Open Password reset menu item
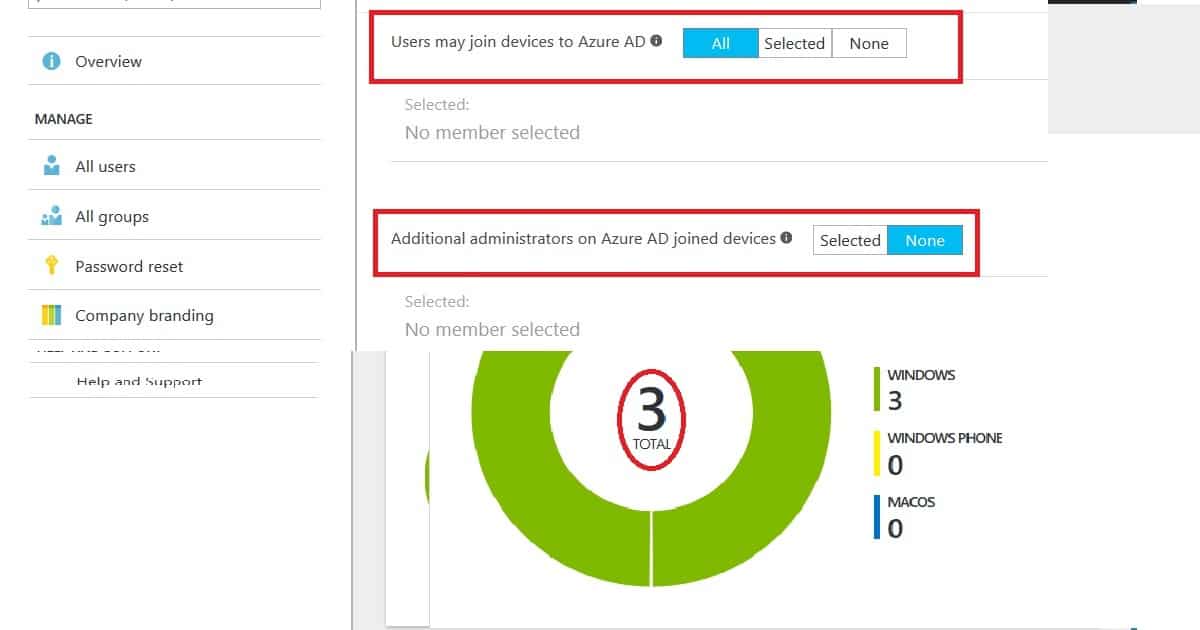Image resolution: width=1200 pixels, height=630 pixels. click(x=175, y=266)
